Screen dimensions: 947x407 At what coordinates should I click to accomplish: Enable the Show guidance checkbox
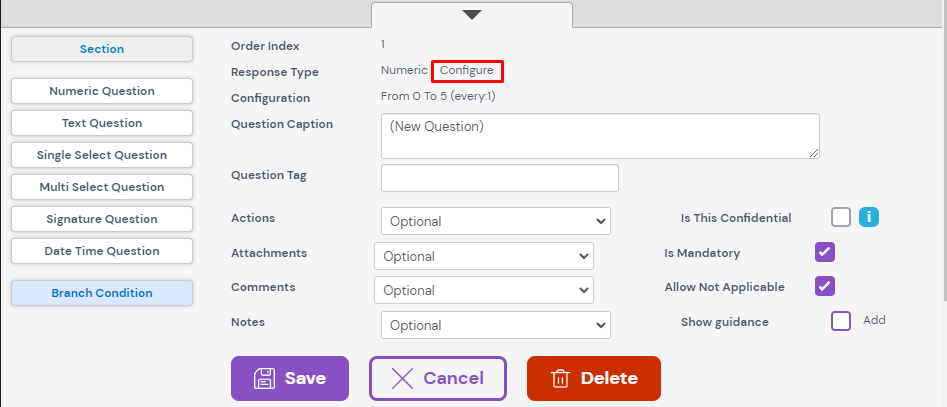pos(841,321)
